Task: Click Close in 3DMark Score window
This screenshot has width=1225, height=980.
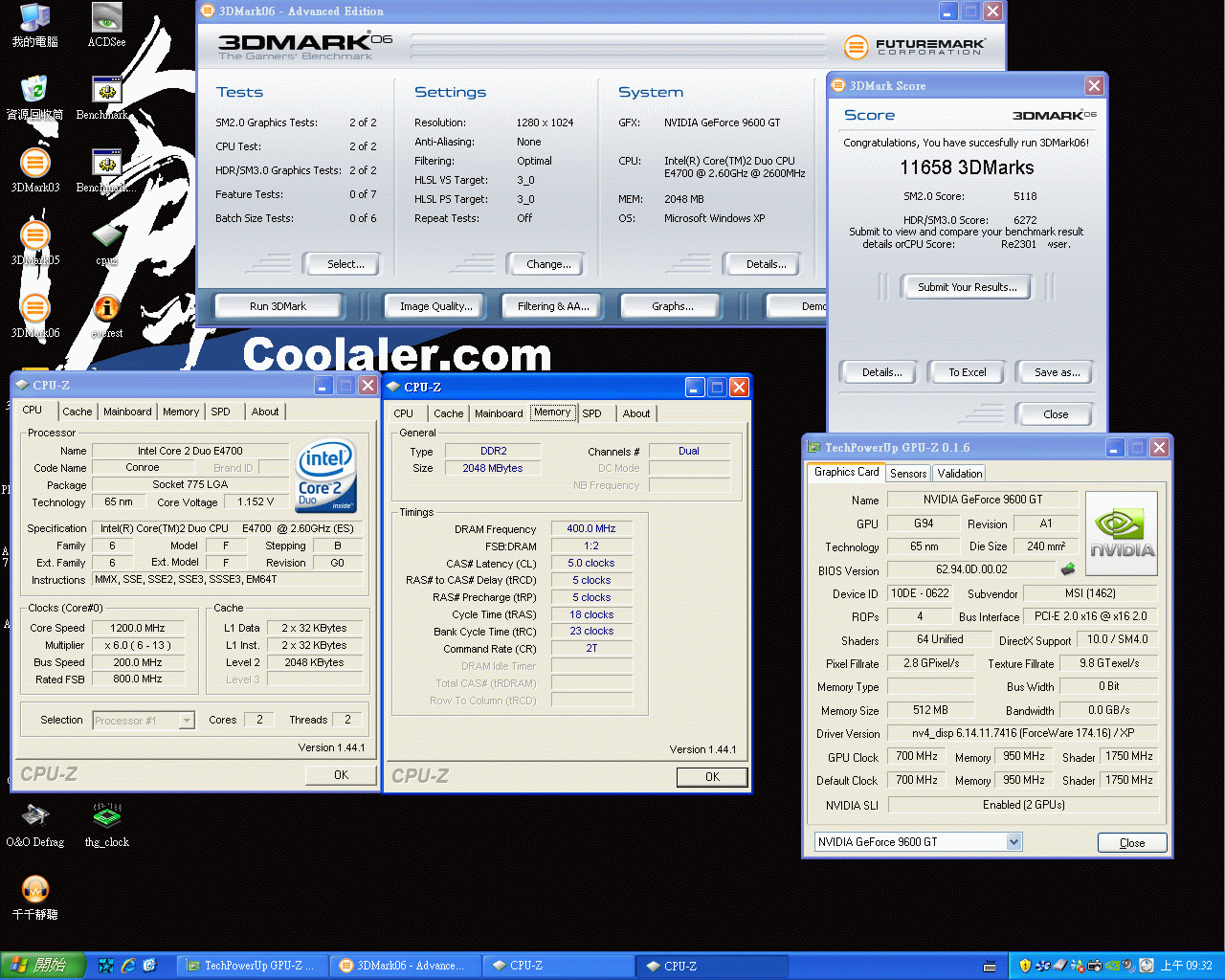Action: point(1056,414)
